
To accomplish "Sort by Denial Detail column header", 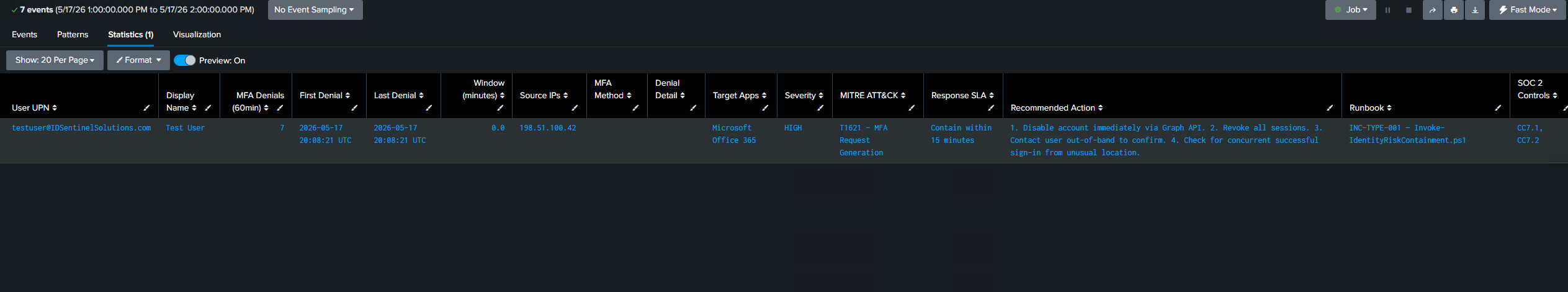I will pos(670,89).
